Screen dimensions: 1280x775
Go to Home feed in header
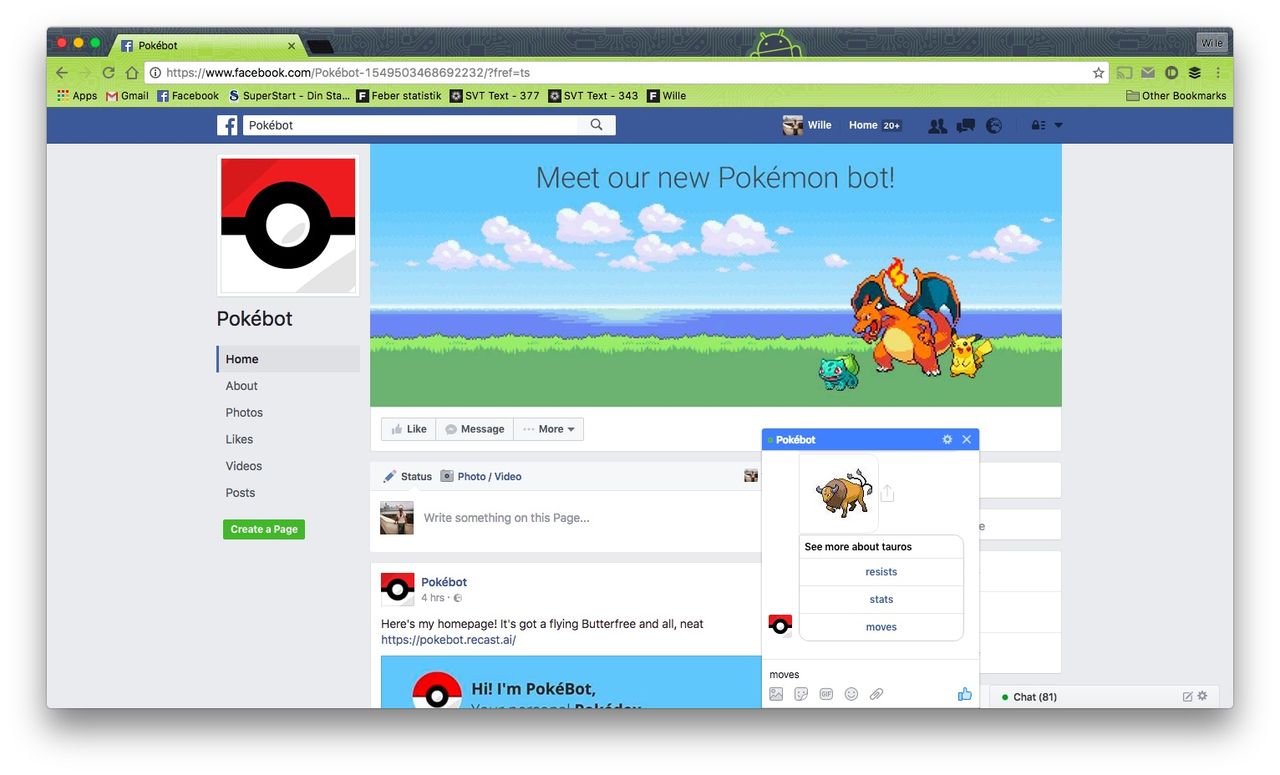(x=875, y=125)
